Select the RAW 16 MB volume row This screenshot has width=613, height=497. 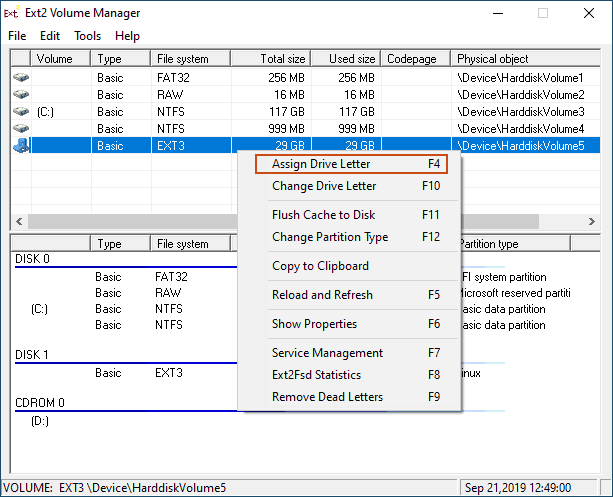(x=306, y=95)
